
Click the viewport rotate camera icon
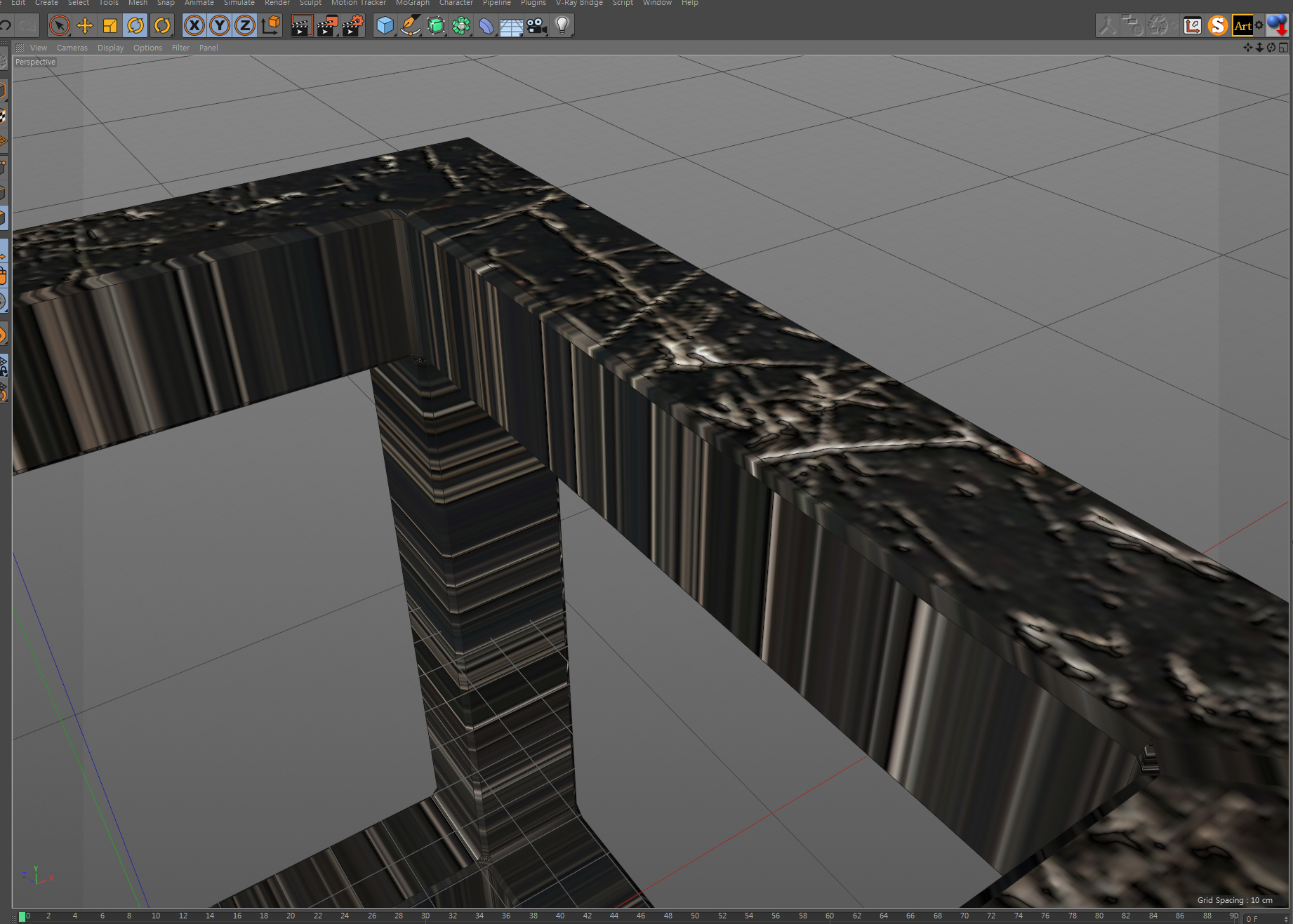pos(1271,48)
